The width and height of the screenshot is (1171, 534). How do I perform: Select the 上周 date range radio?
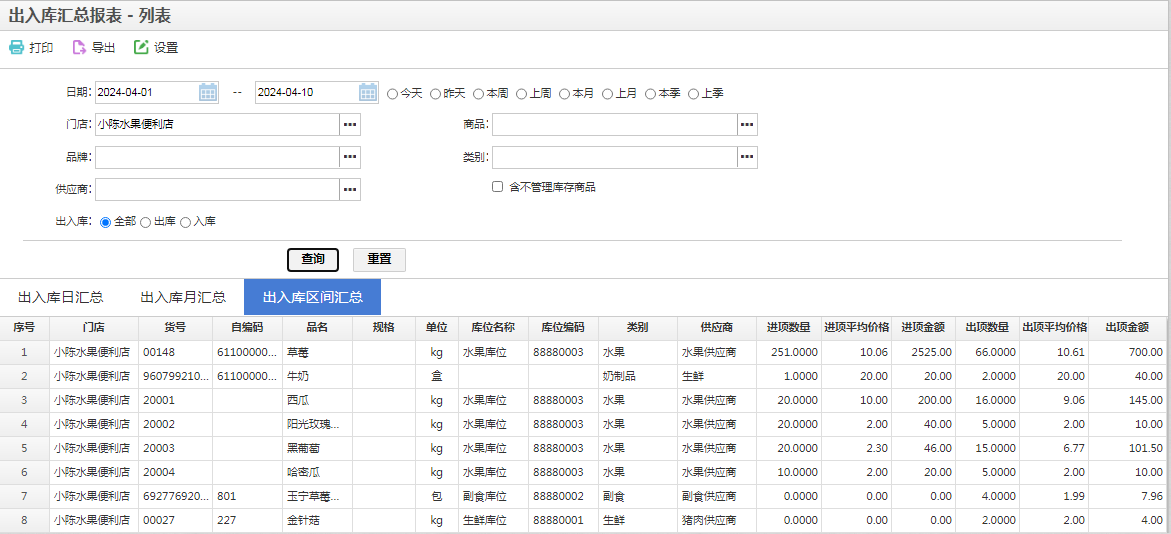[x=521, y=94]
